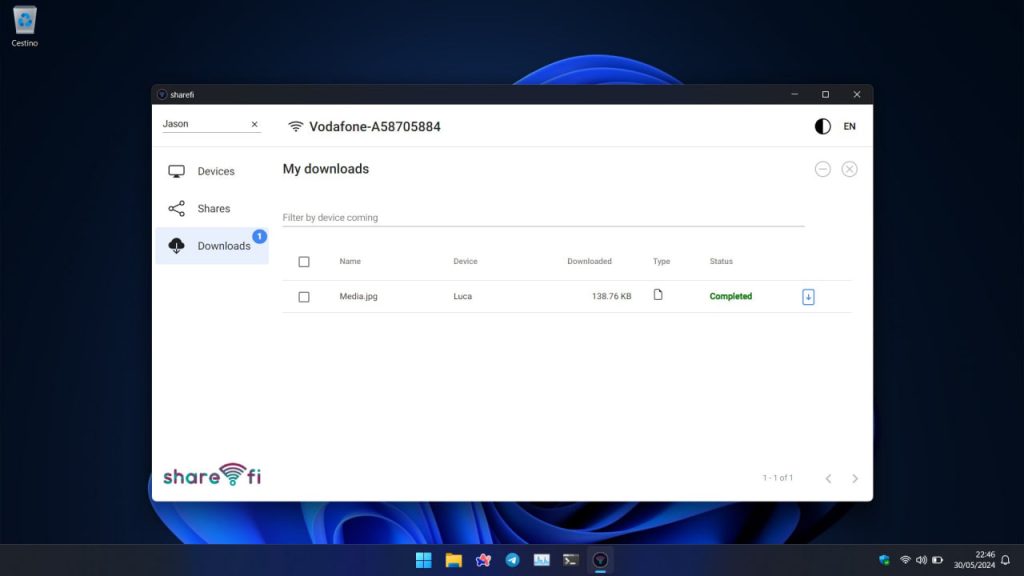Image resolution: width=1024 pixels, height=576 pixels.
Task: Switch language with the EN button
Action: pyautogui.click(x=849, y=127)
